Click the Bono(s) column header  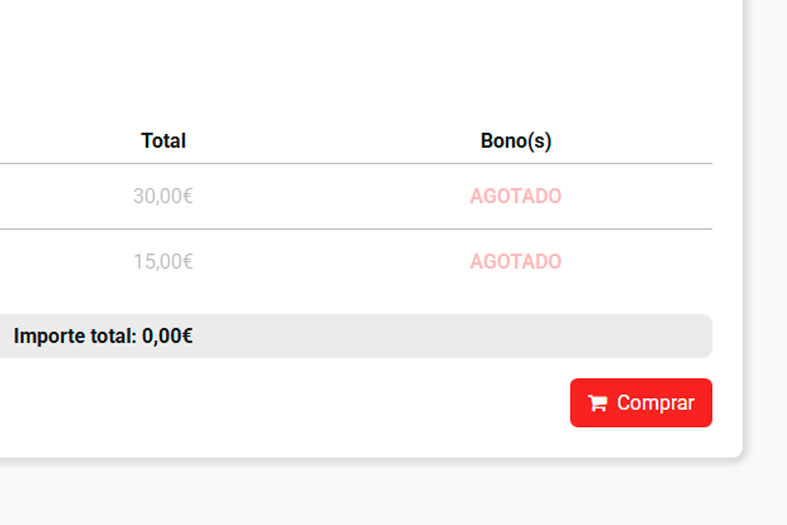pyautogui.click(x=515, y=141)
